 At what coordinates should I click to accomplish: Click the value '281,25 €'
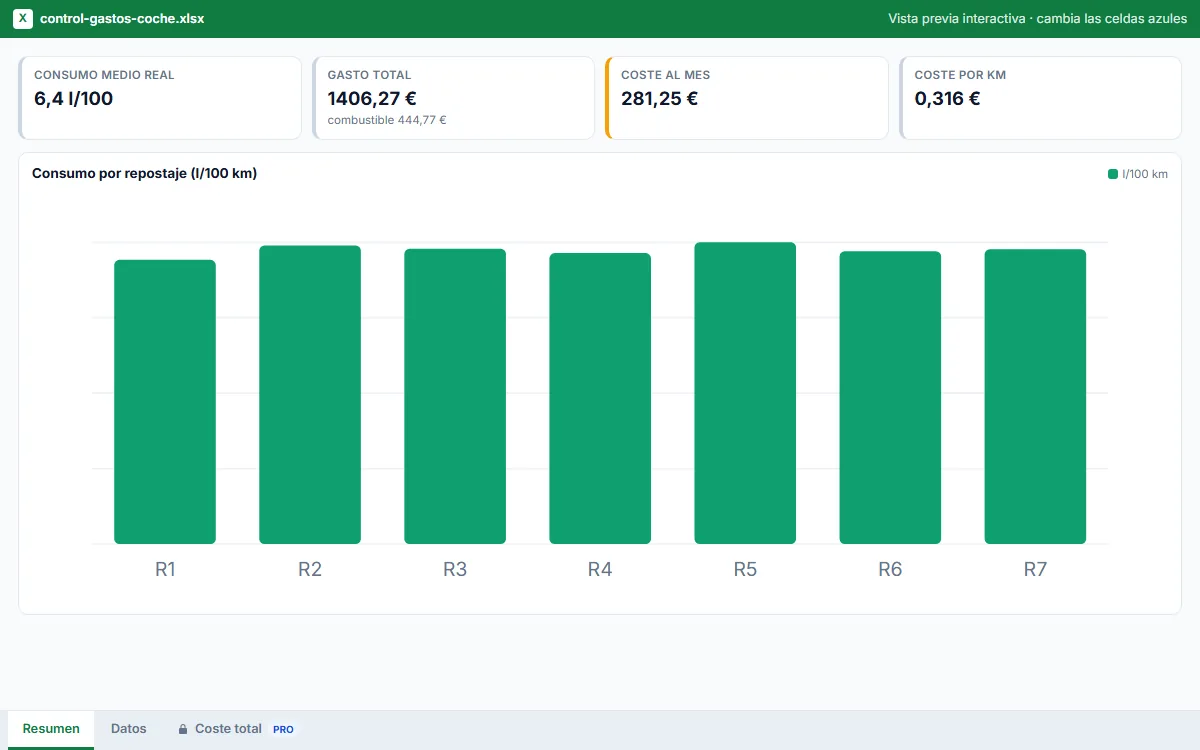[660, 99]
